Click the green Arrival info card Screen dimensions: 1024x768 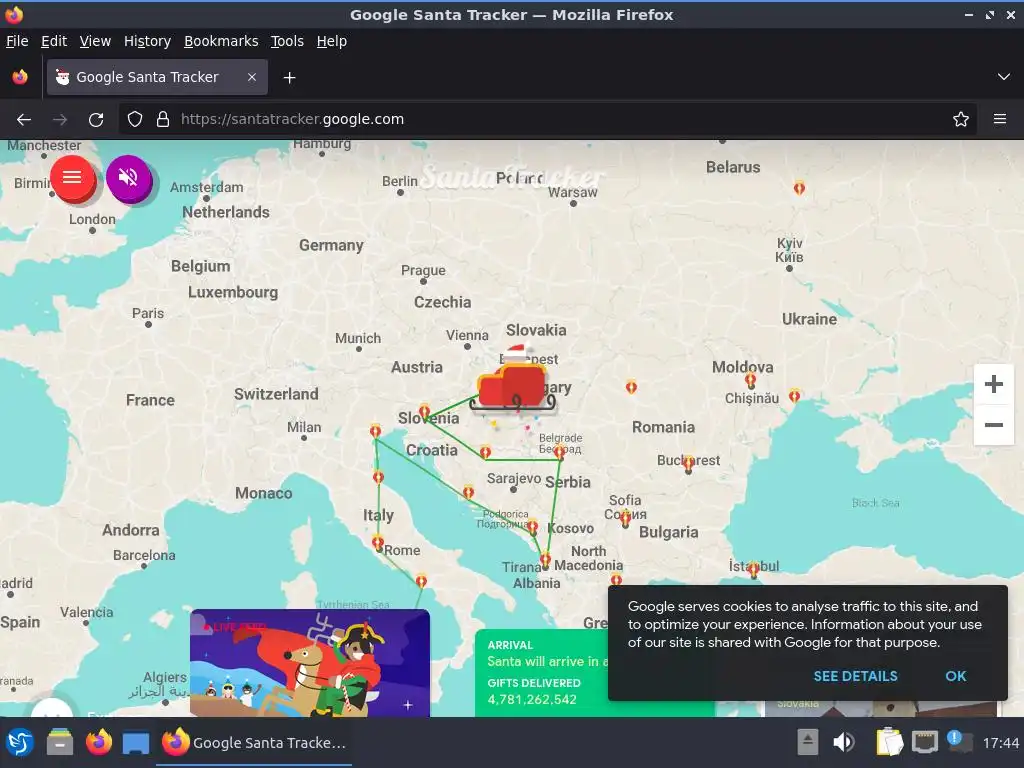click(x=542, y=673)
